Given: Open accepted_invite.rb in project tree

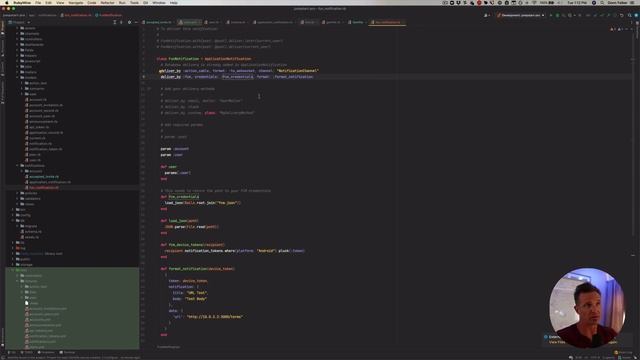Looking at the screenshot, I should (x=43, y=176).
